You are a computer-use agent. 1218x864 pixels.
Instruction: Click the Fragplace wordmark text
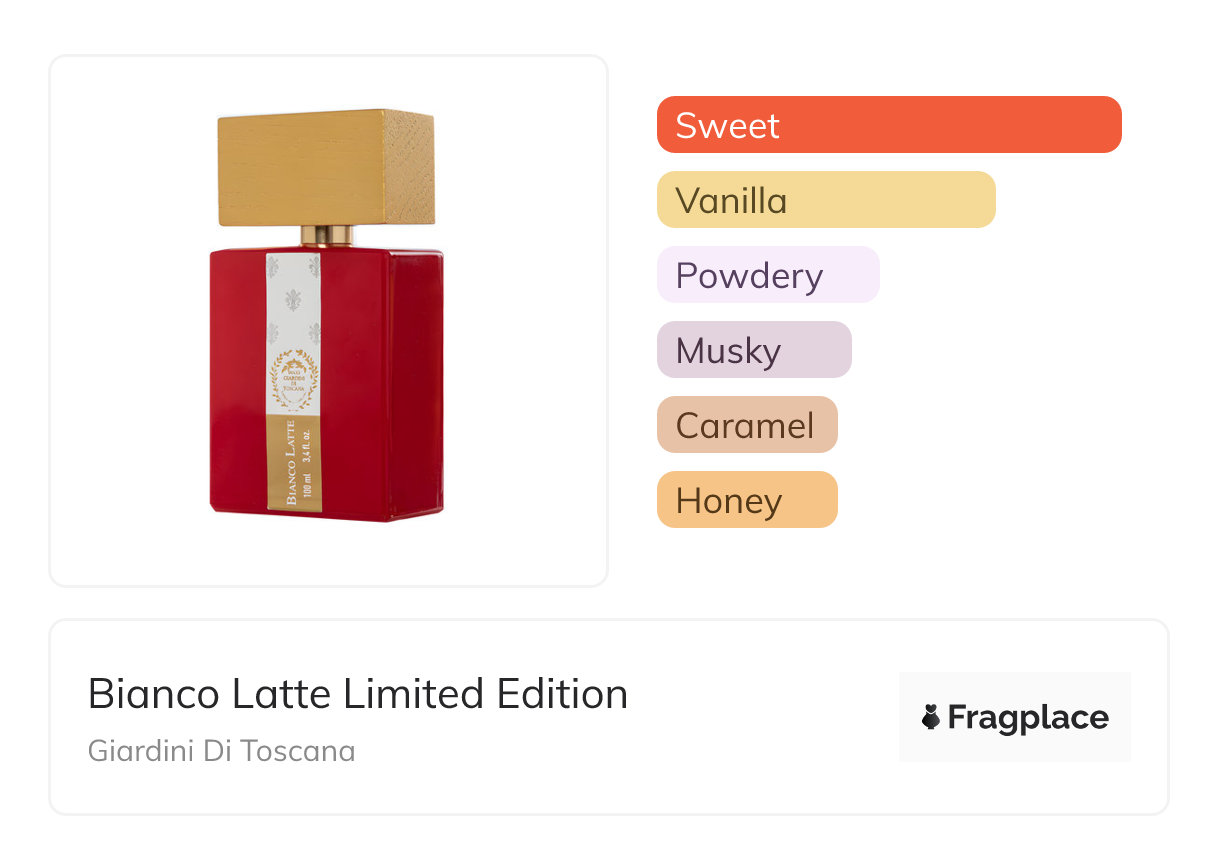tap(1028, 717)
